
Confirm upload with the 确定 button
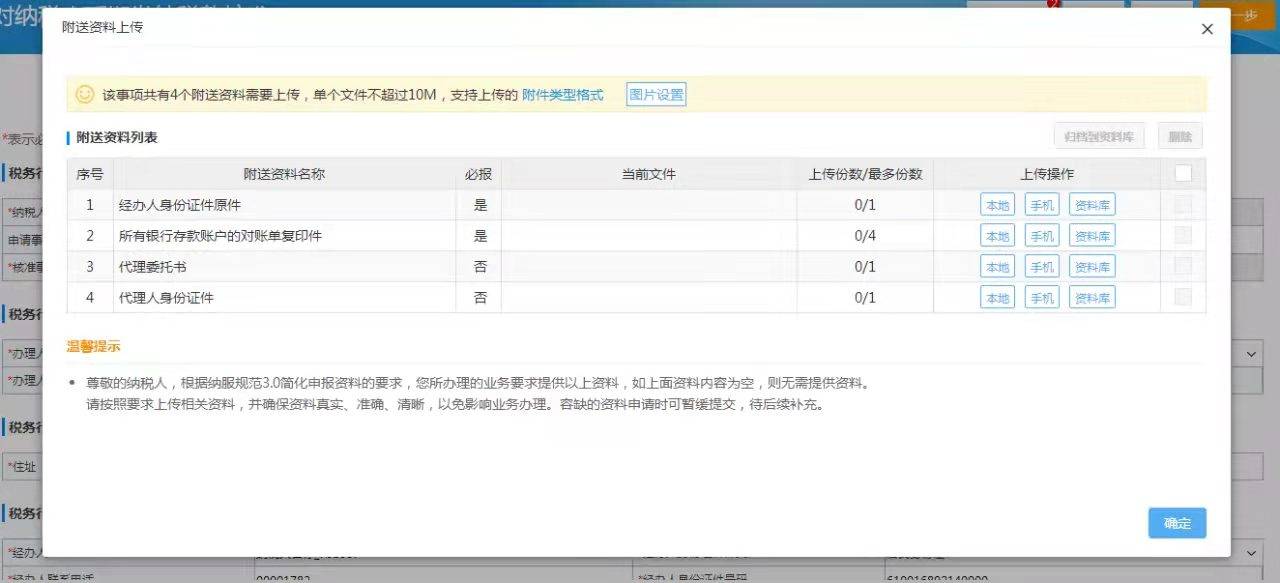[x=1177, y=522]
